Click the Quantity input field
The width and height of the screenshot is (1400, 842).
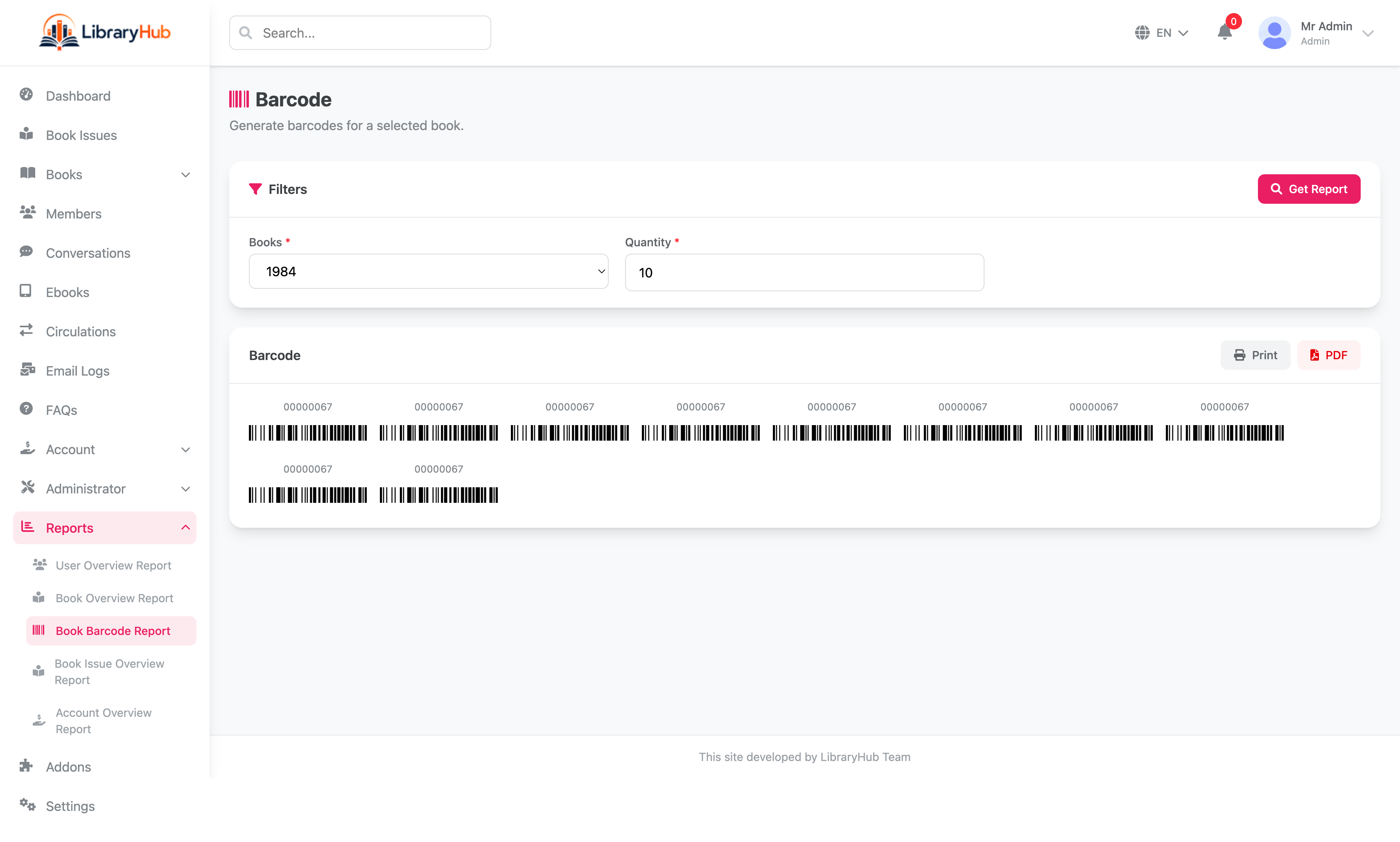click(804, 272)
